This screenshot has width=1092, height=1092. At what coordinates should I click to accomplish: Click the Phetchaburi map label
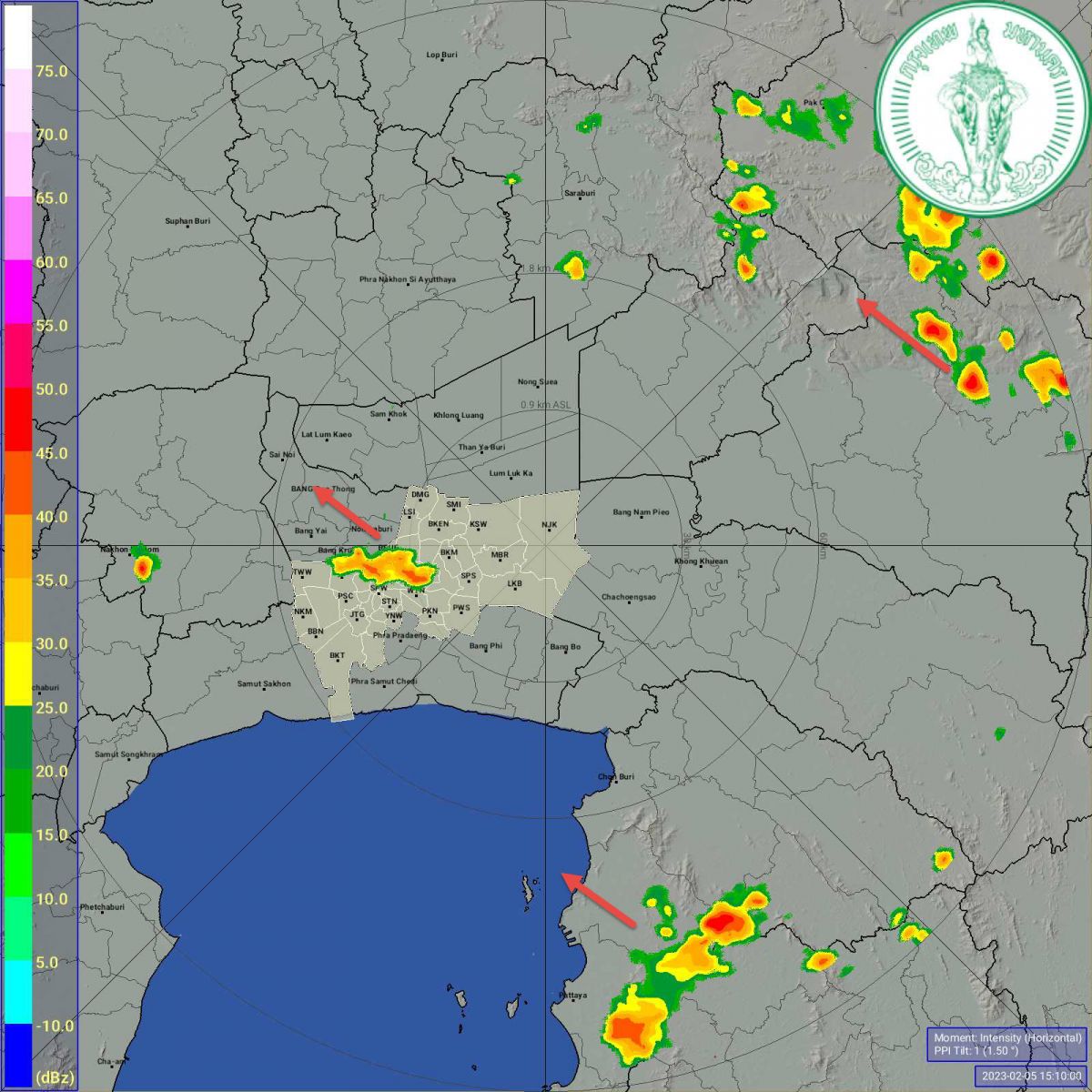[102, 907]
